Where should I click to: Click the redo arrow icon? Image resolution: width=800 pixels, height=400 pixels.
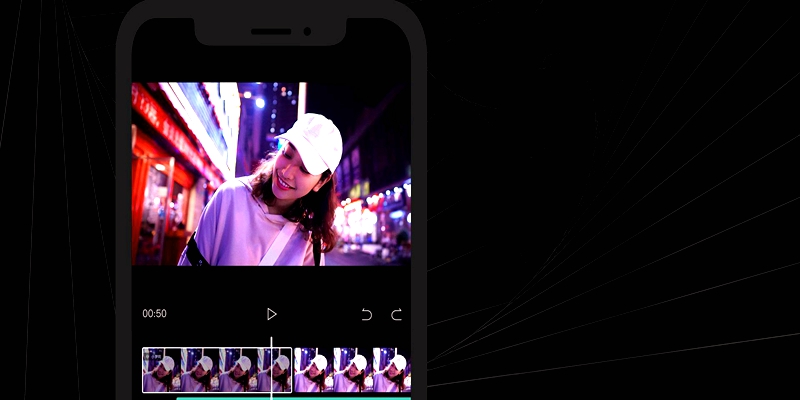click(396, 315)
